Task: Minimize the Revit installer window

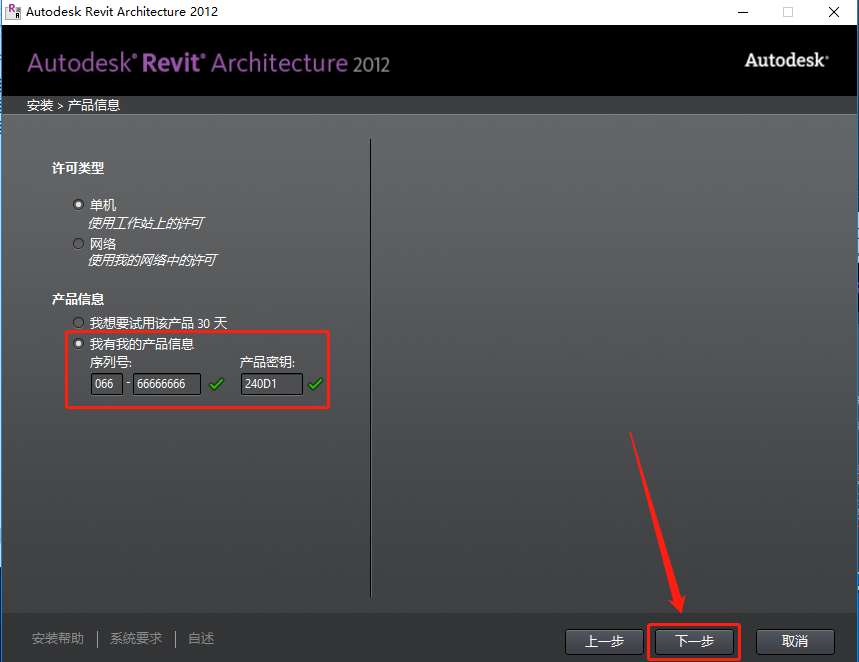Action: tap(743, 12)
